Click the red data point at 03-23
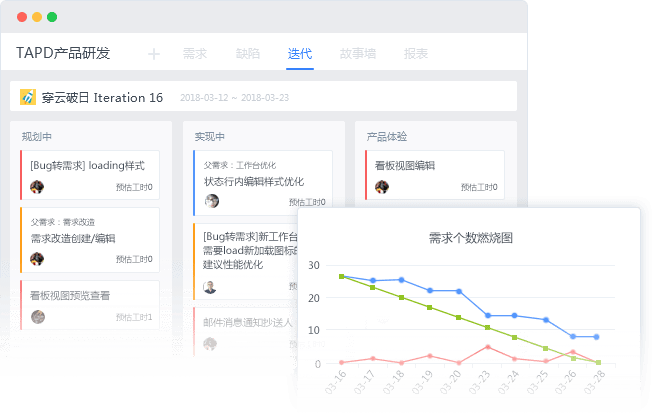This screenshot has height=413, width=652. [x=488, y=346]
